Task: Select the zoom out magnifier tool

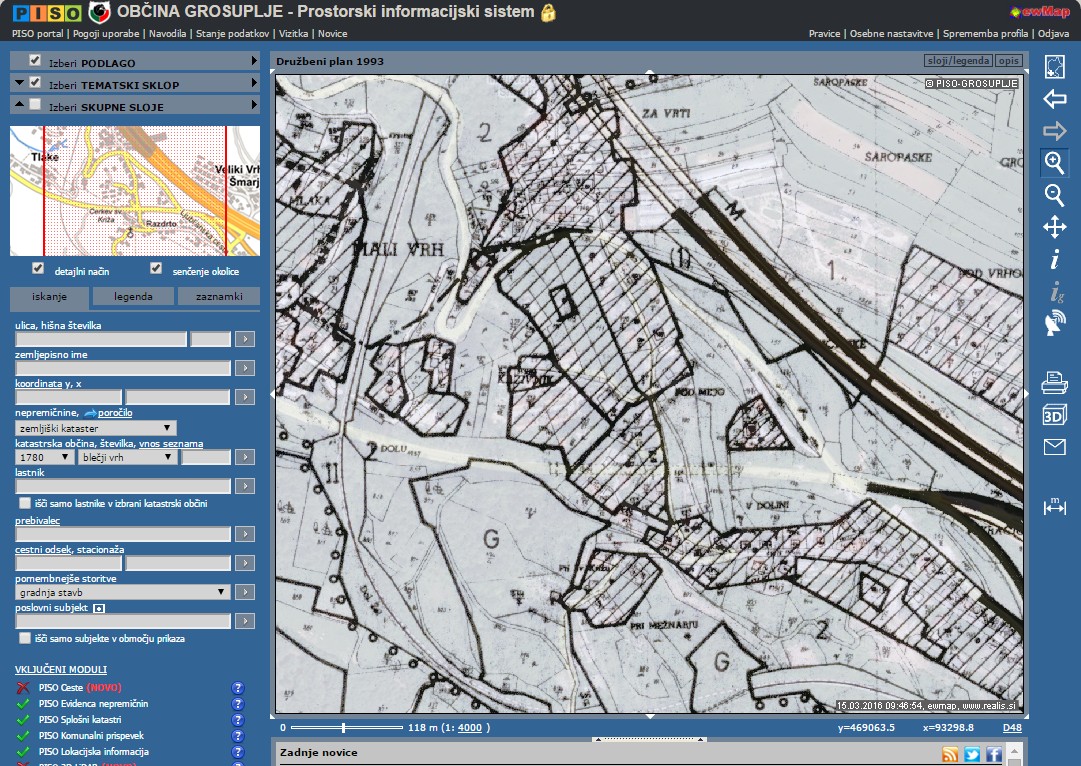Action: 1054,195
